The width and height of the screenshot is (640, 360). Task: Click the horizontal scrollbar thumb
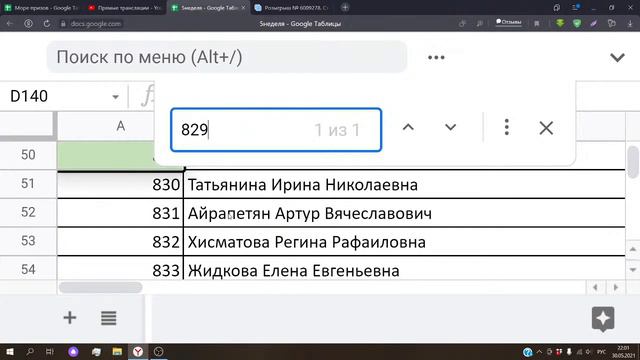100,287
